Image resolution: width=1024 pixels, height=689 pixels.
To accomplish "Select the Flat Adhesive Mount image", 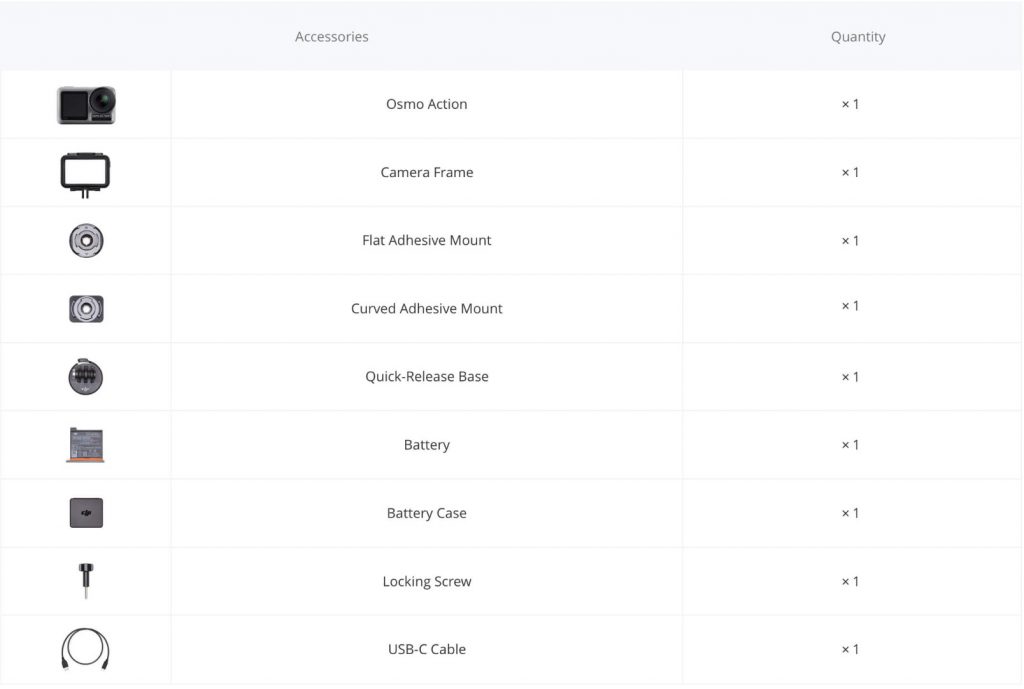I will coord(86,240).
